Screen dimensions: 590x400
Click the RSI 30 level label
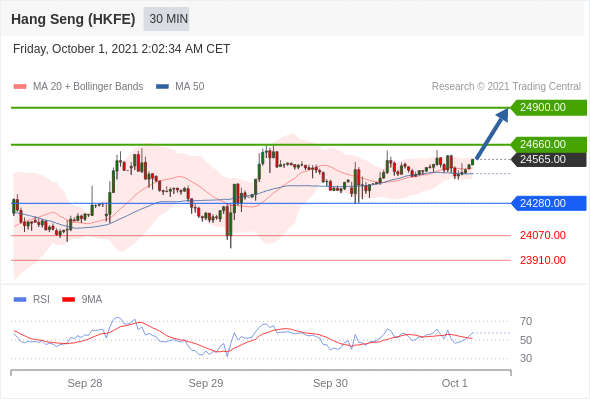(x=526, y=359)
